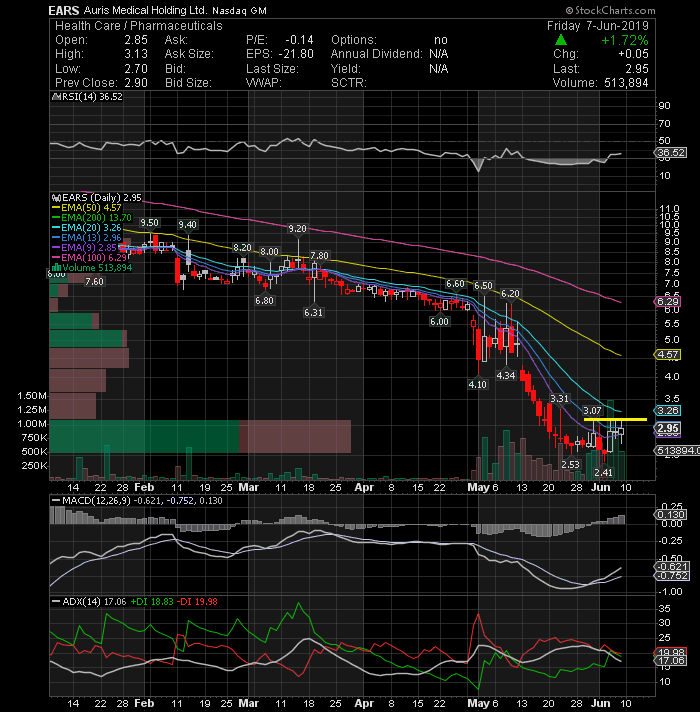Click the pink 6.29 EMA tag on right axis

(x=667, y=302)
